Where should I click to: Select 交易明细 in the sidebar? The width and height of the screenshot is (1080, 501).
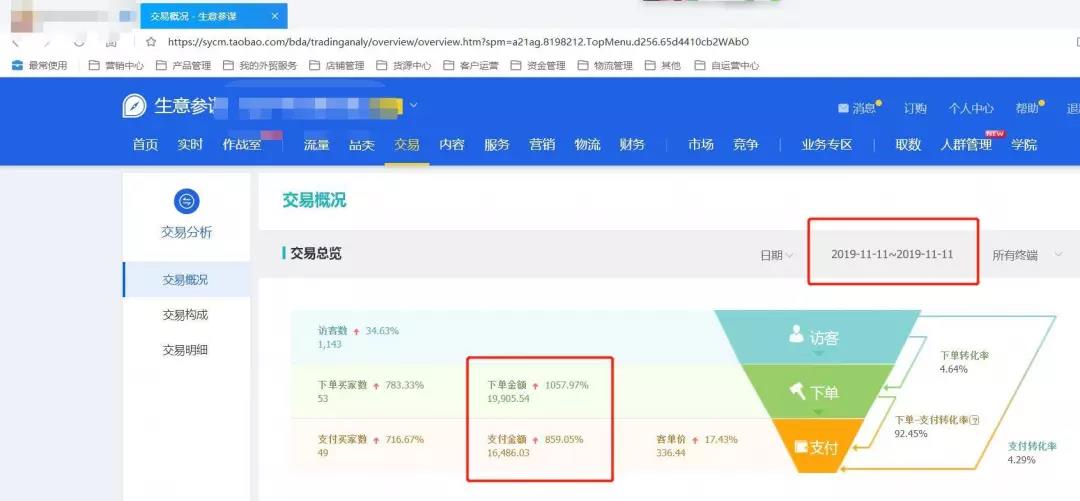[x=185, y=350]
